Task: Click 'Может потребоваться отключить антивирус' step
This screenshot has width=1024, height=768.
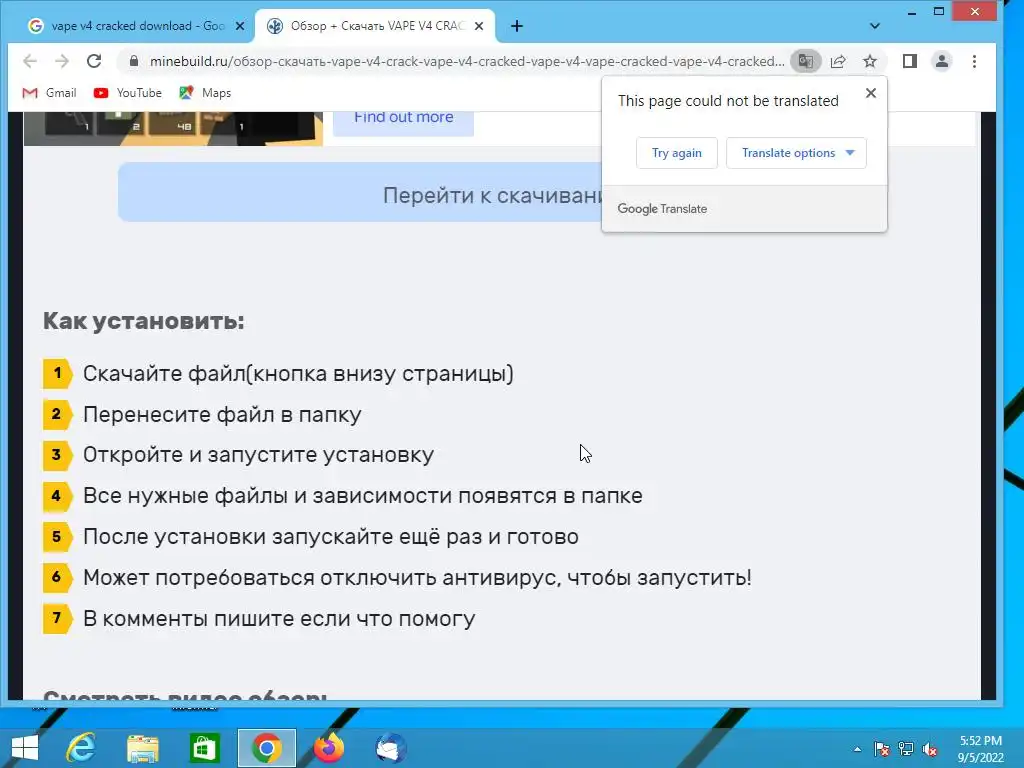Action: [417, 577]
